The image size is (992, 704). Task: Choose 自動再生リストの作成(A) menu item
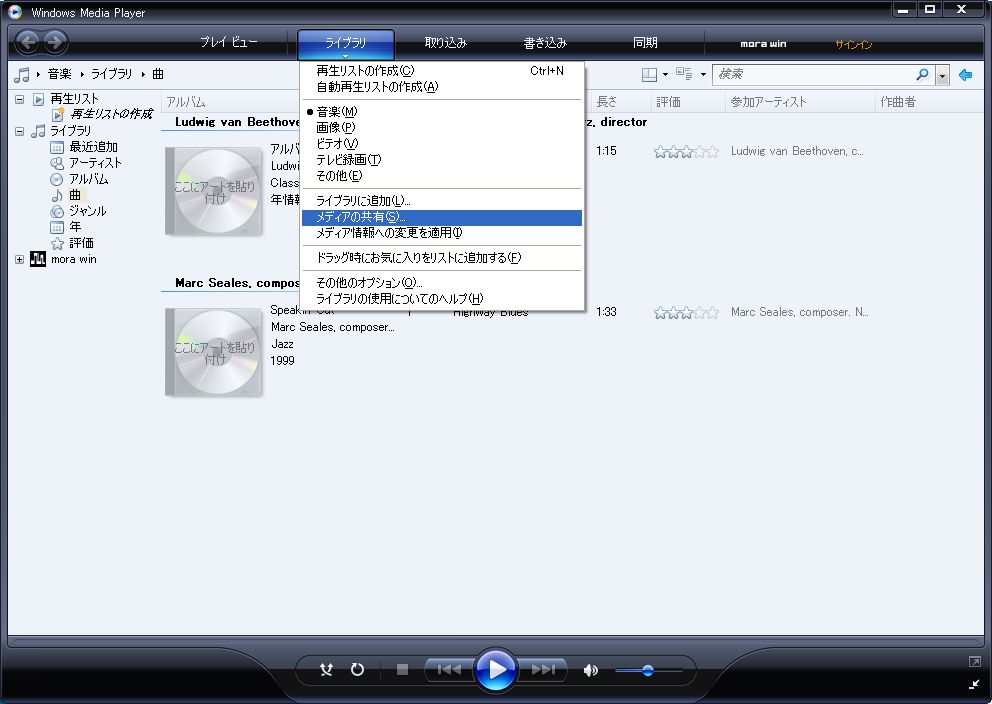coord(442,87)
